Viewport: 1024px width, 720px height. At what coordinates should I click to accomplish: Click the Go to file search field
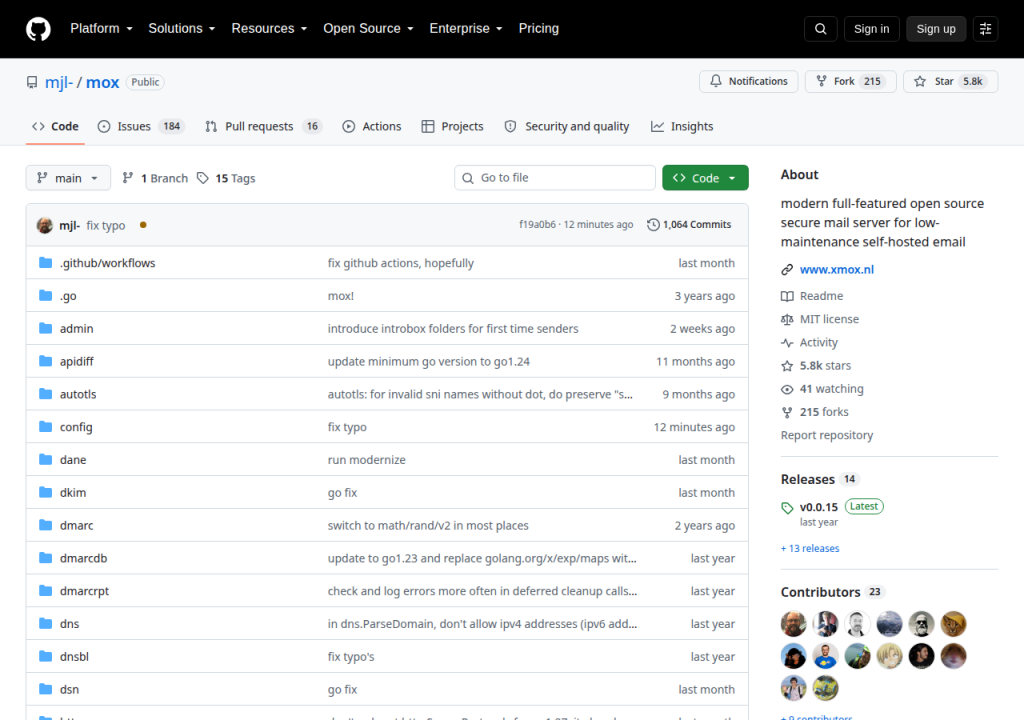(x=554, y=178)
